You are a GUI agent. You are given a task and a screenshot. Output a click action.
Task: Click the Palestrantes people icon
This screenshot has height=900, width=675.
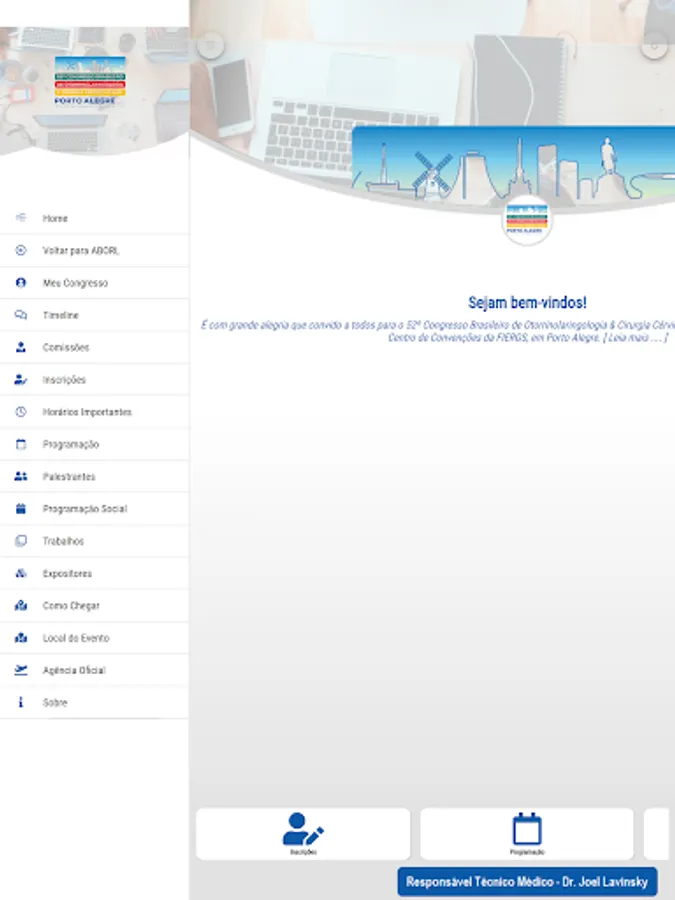21,476
